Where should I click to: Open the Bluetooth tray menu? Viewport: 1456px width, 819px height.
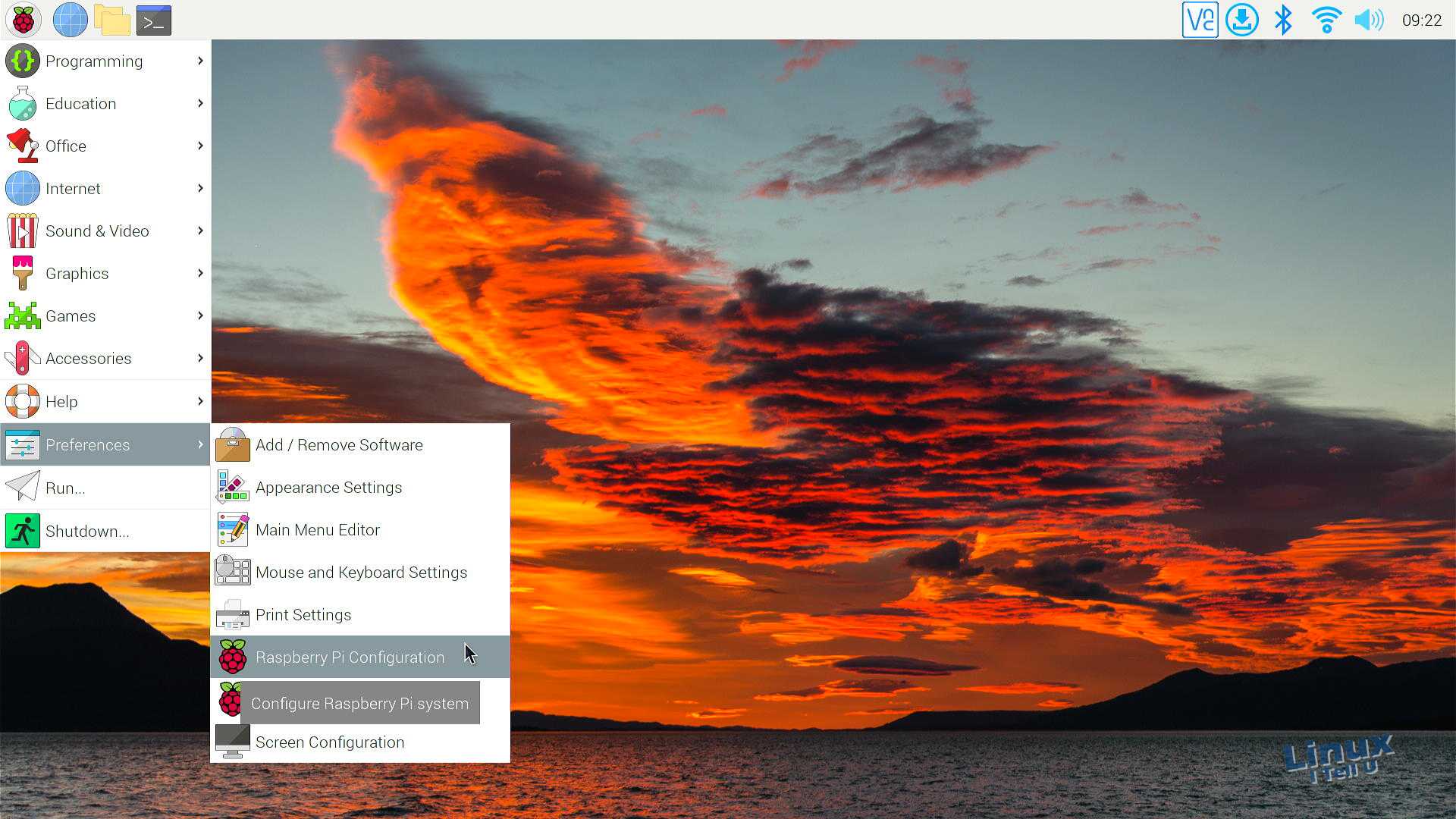tap(1283, 20)
